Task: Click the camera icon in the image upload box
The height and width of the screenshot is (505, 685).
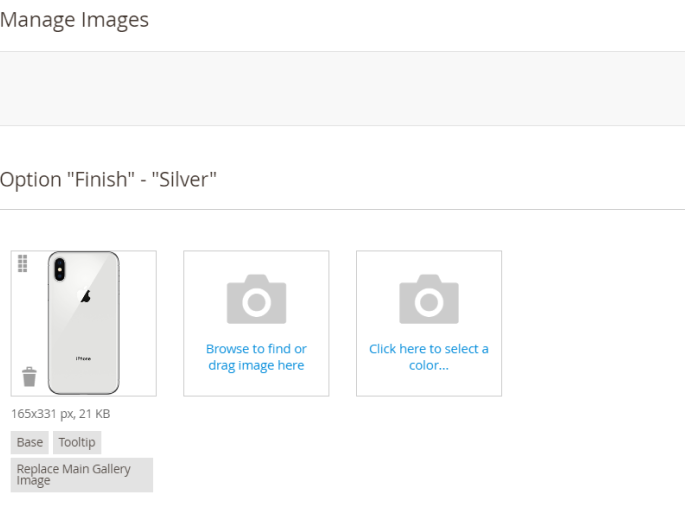Action: pos(256,298)
